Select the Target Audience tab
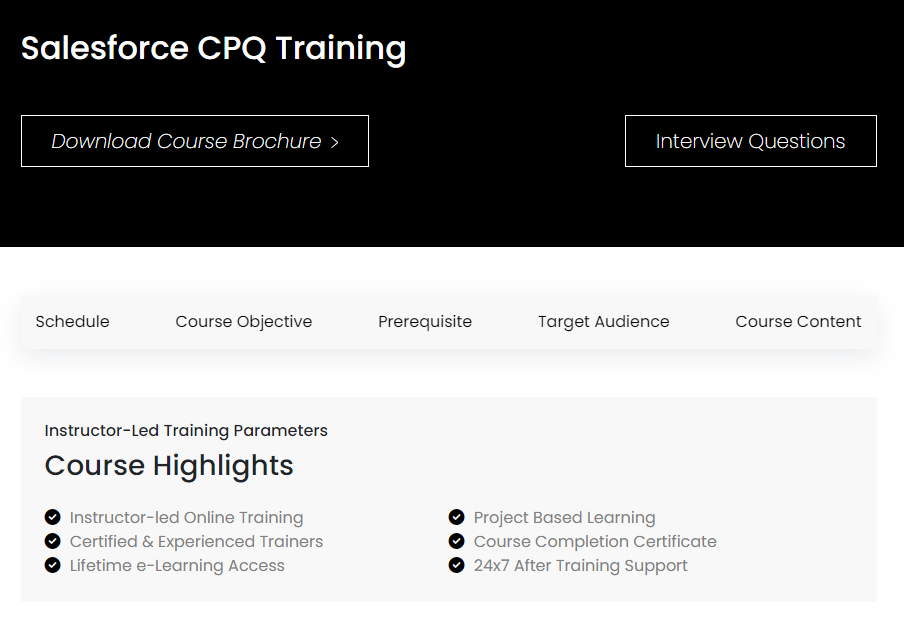The height and width of the screenshot is (623, 904). coord(603,321)
